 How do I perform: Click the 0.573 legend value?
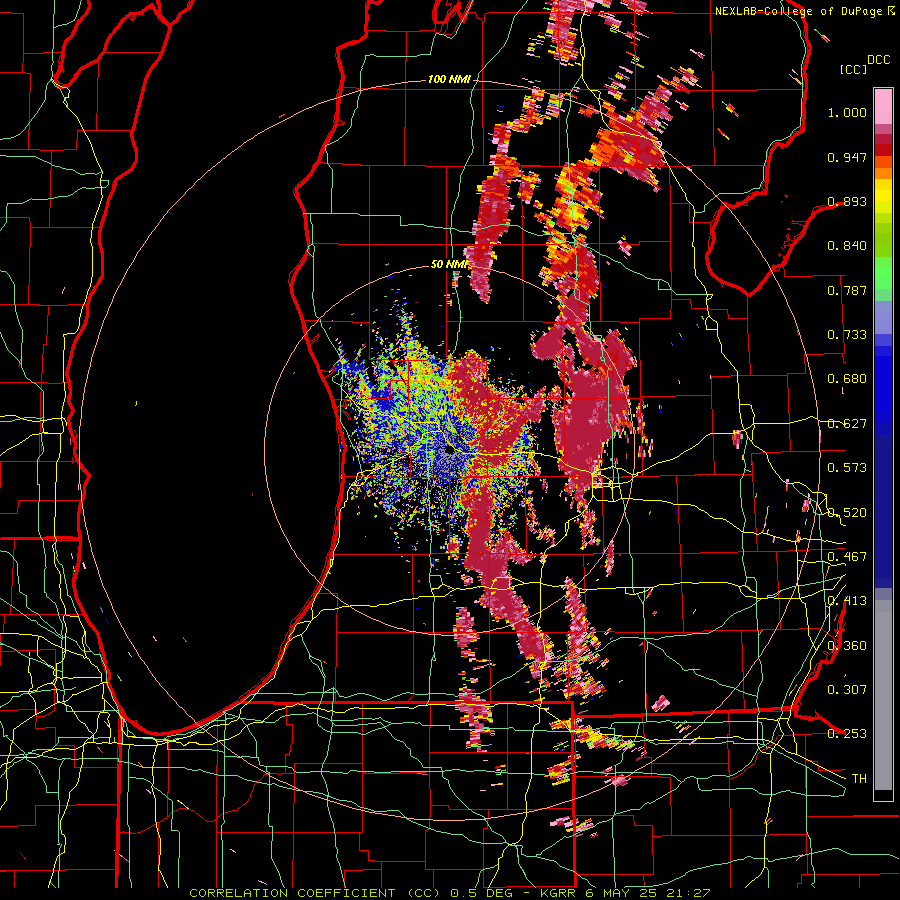tap(847, 468)
